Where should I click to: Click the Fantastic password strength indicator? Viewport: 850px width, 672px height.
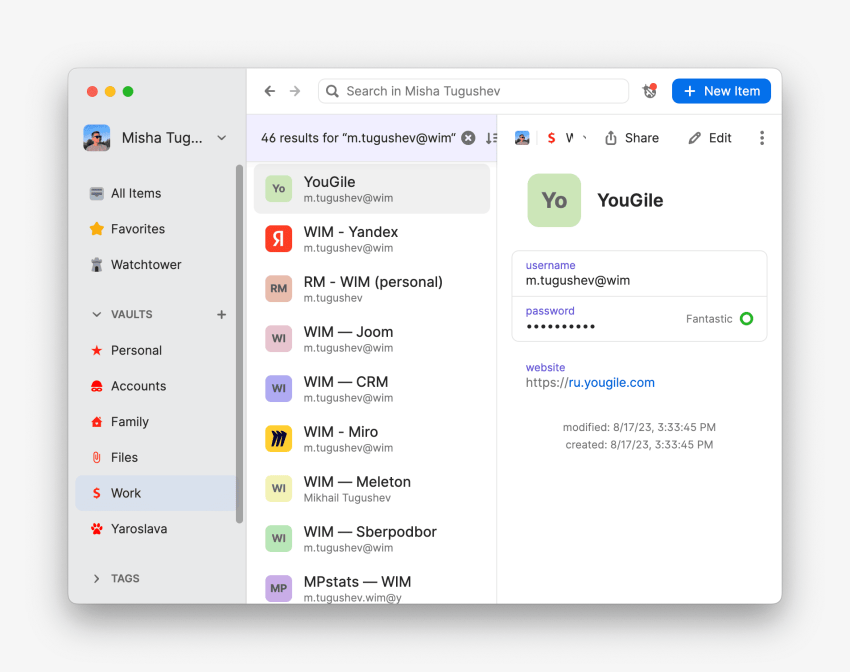click(719, 319)
